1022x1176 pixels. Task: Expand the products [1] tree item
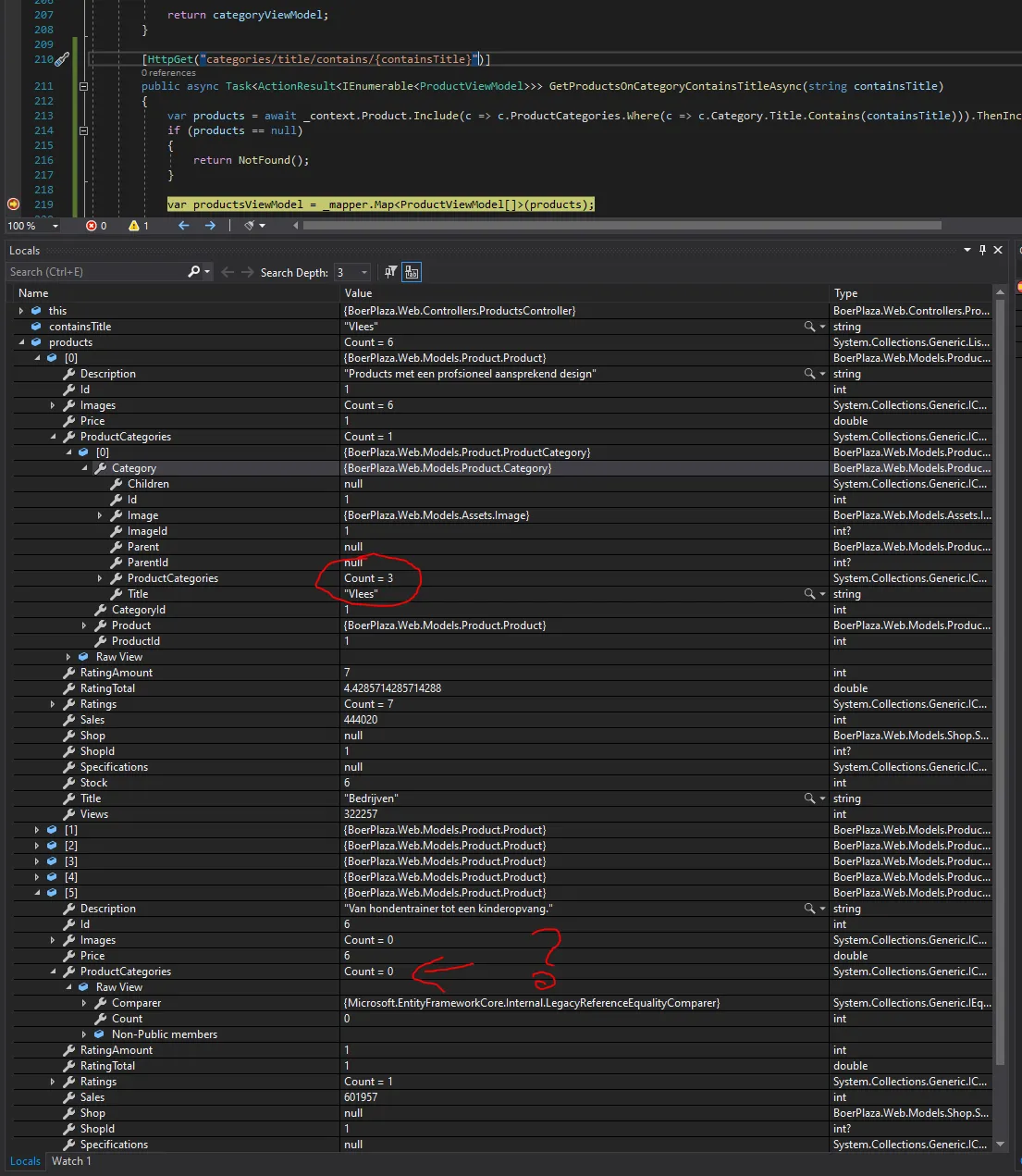[x=37, y=830]
